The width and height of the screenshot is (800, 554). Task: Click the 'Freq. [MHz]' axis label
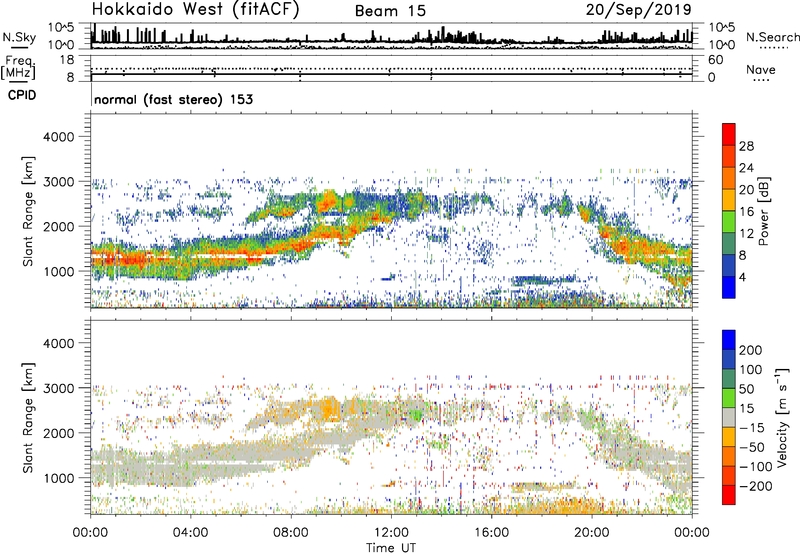[18, 68]
